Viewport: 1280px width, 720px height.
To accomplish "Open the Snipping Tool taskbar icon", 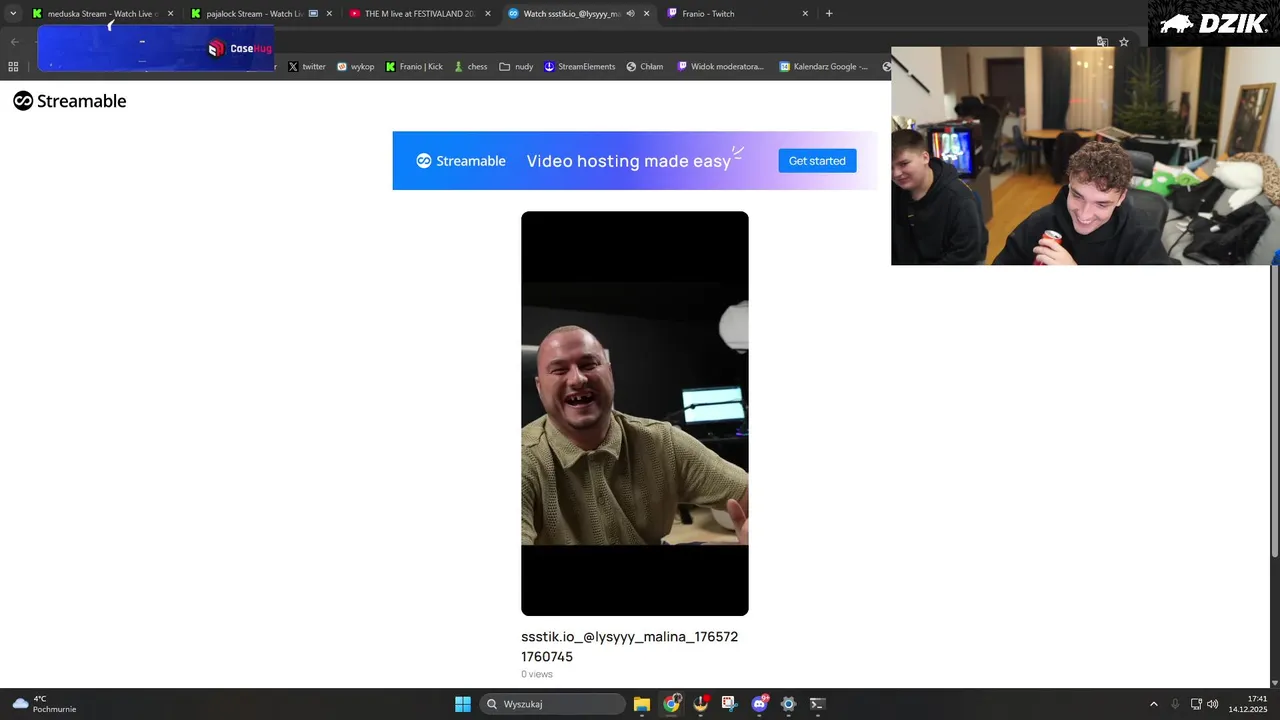I will 729,704.
